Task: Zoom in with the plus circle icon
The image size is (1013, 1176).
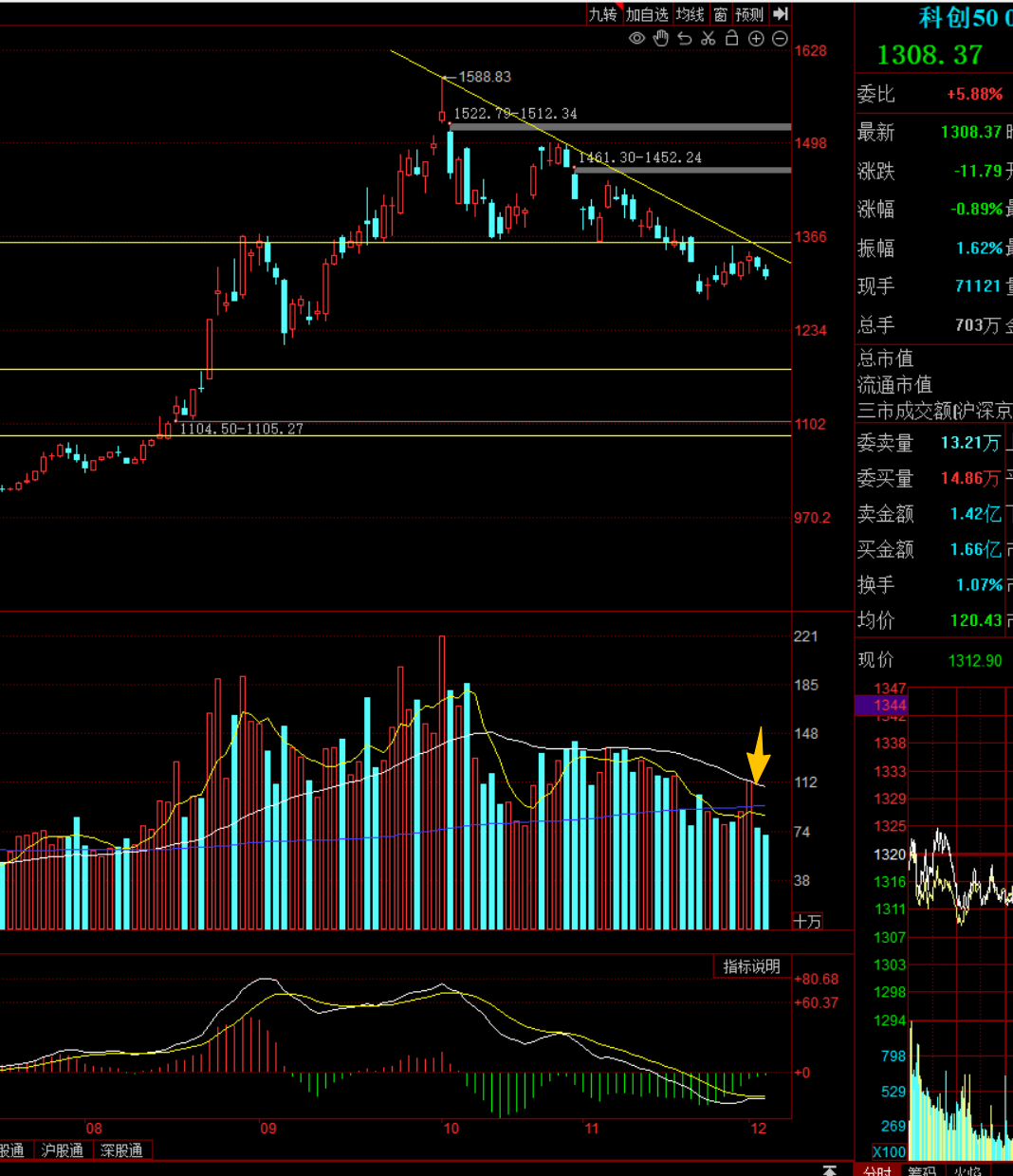Action: (x=756, y=39)
